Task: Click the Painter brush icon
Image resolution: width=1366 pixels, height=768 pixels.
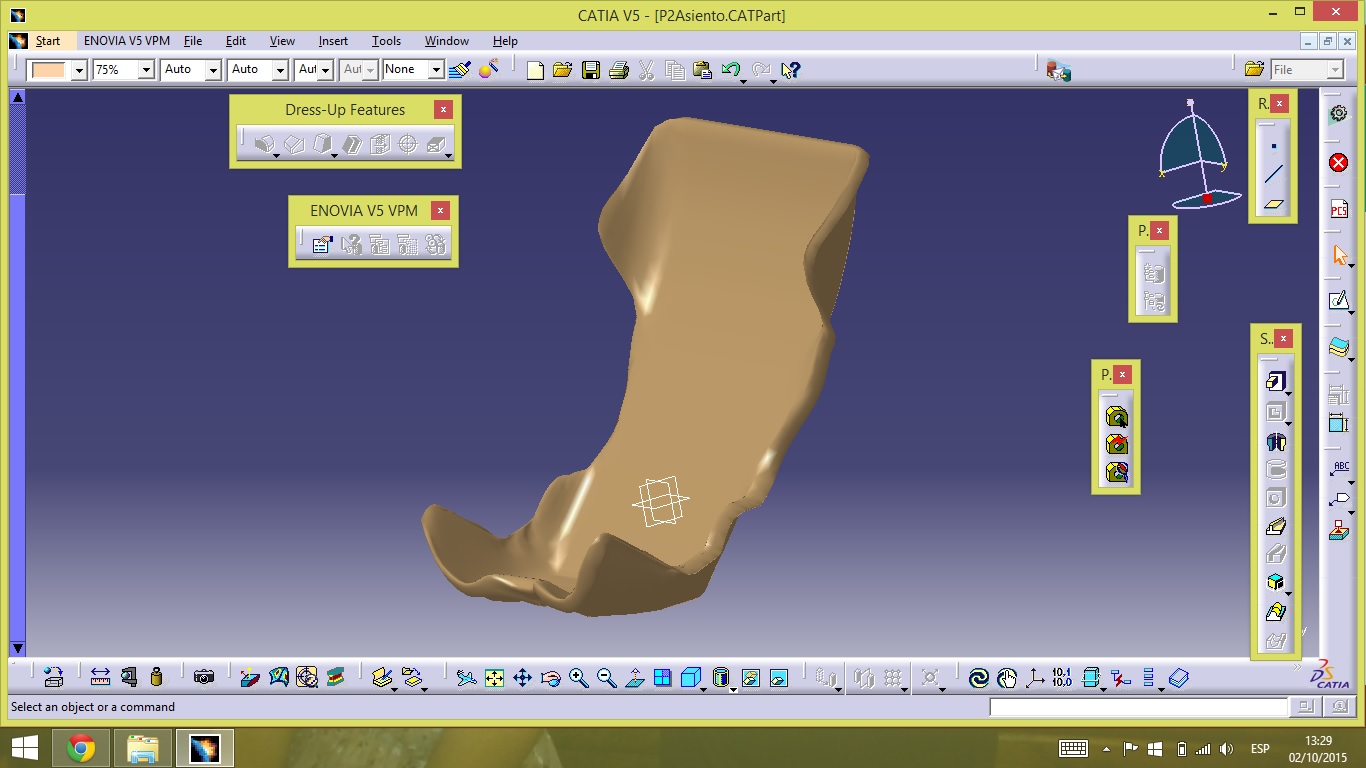Action: 460,70
